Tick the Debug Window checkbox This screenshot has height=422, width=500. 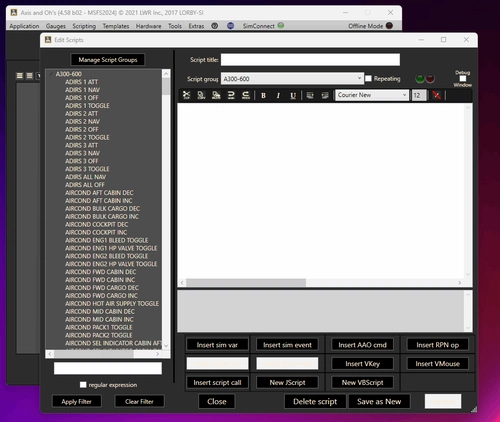pyautogui.click(x=463, y=79)
